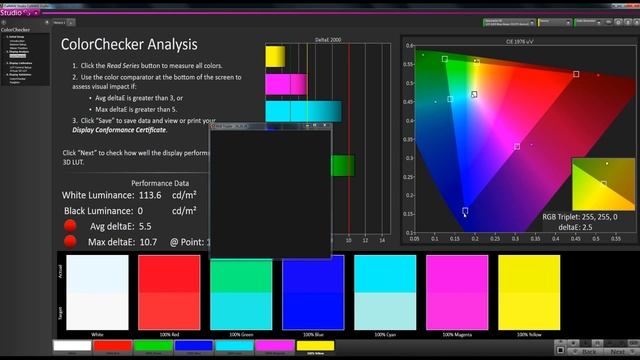Click the Back button
This screenshot has height=360, width=640.
586,351
